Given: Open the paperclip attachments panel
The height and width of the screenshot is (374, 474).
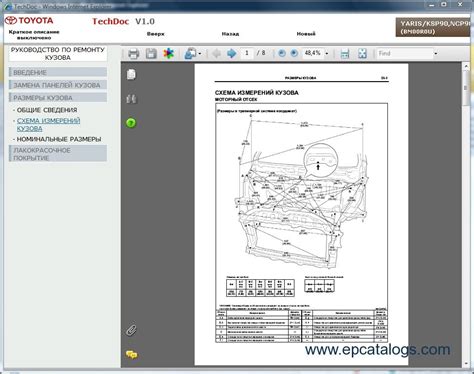Looking at the screenshot, I should tap(131, 330).
